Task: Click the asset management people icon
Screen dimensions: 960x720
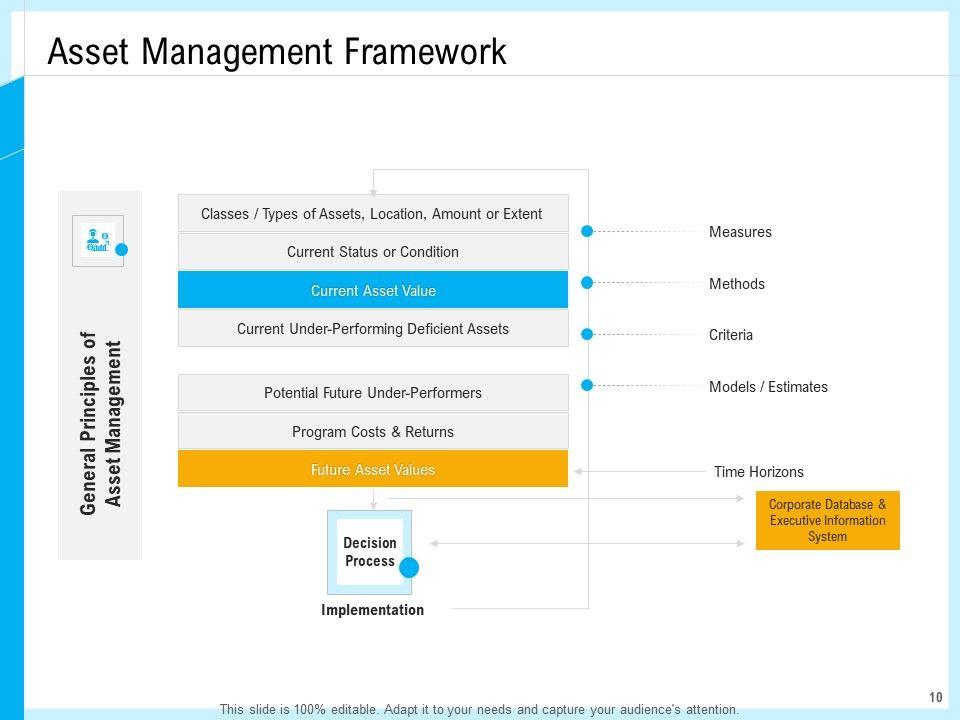Action: [98, 241]
